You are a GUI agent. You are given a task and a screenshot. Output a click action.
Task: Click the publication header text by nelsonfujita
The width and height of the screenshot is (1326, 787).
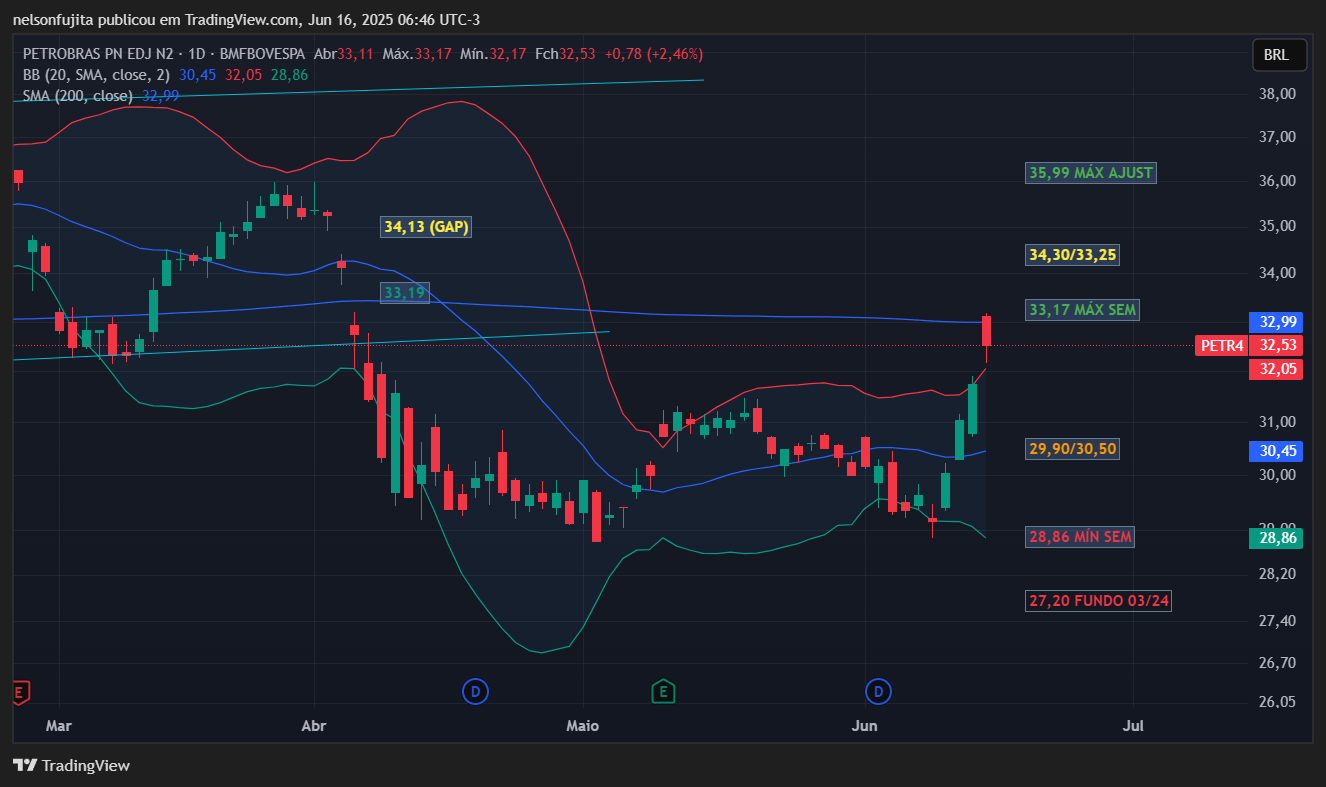[247, 20]
